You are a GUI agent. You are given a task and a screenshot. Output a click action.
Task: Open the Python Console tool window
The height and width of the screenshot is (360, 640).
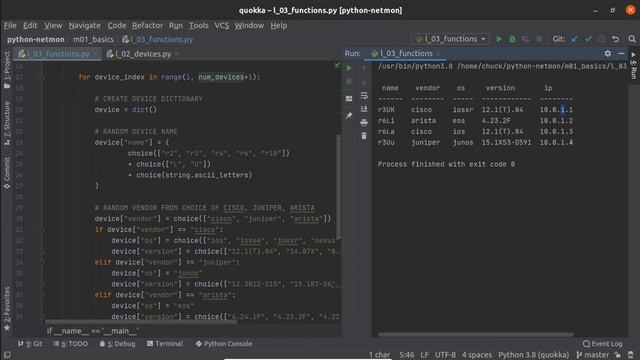click(224, 344)
